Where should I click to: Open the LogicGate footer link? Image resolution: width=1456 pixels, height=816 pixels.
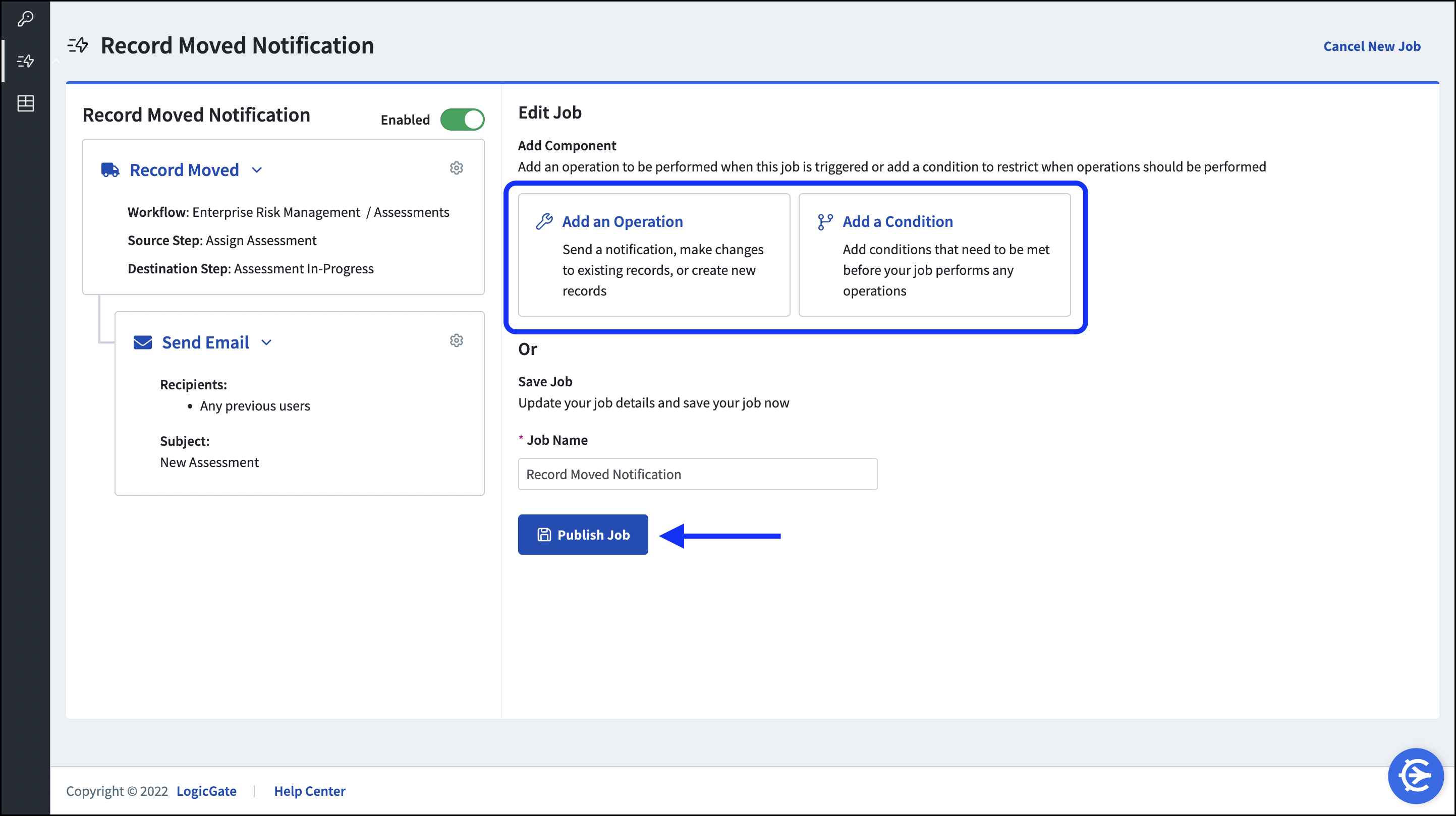coord(206,791)
